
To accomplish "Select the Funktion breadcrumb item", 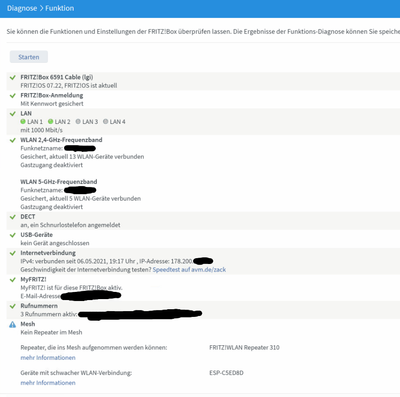I will pos(60,8).
